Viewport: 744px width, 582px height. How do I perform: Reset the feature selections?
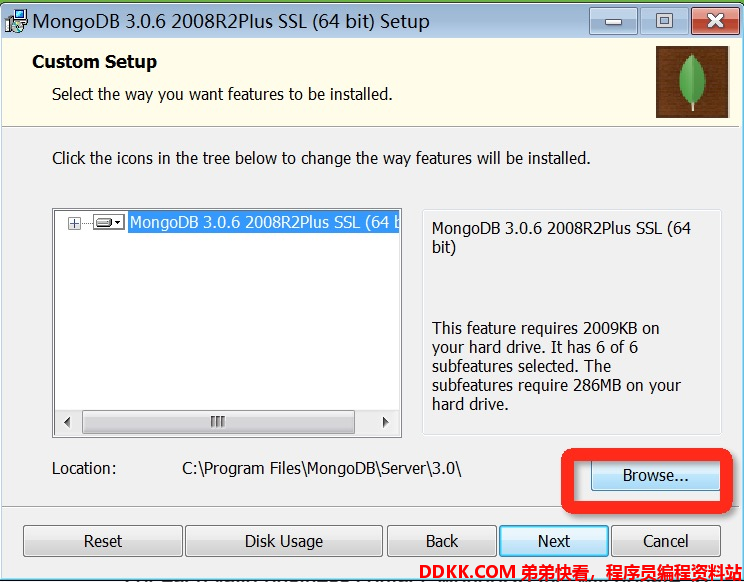coord(103,541)
